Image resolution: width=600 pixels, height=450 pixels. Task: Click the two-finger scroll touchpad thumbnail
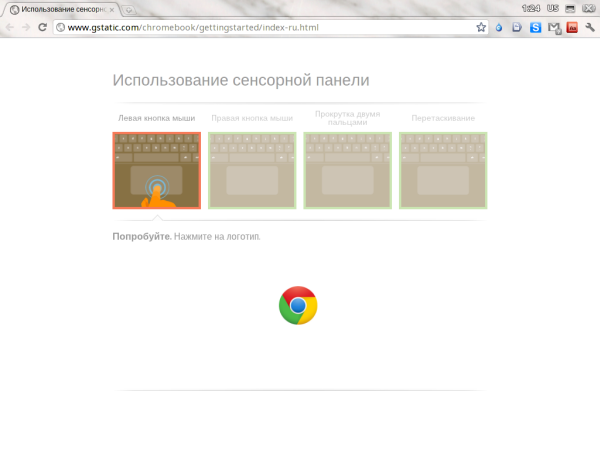347,171
